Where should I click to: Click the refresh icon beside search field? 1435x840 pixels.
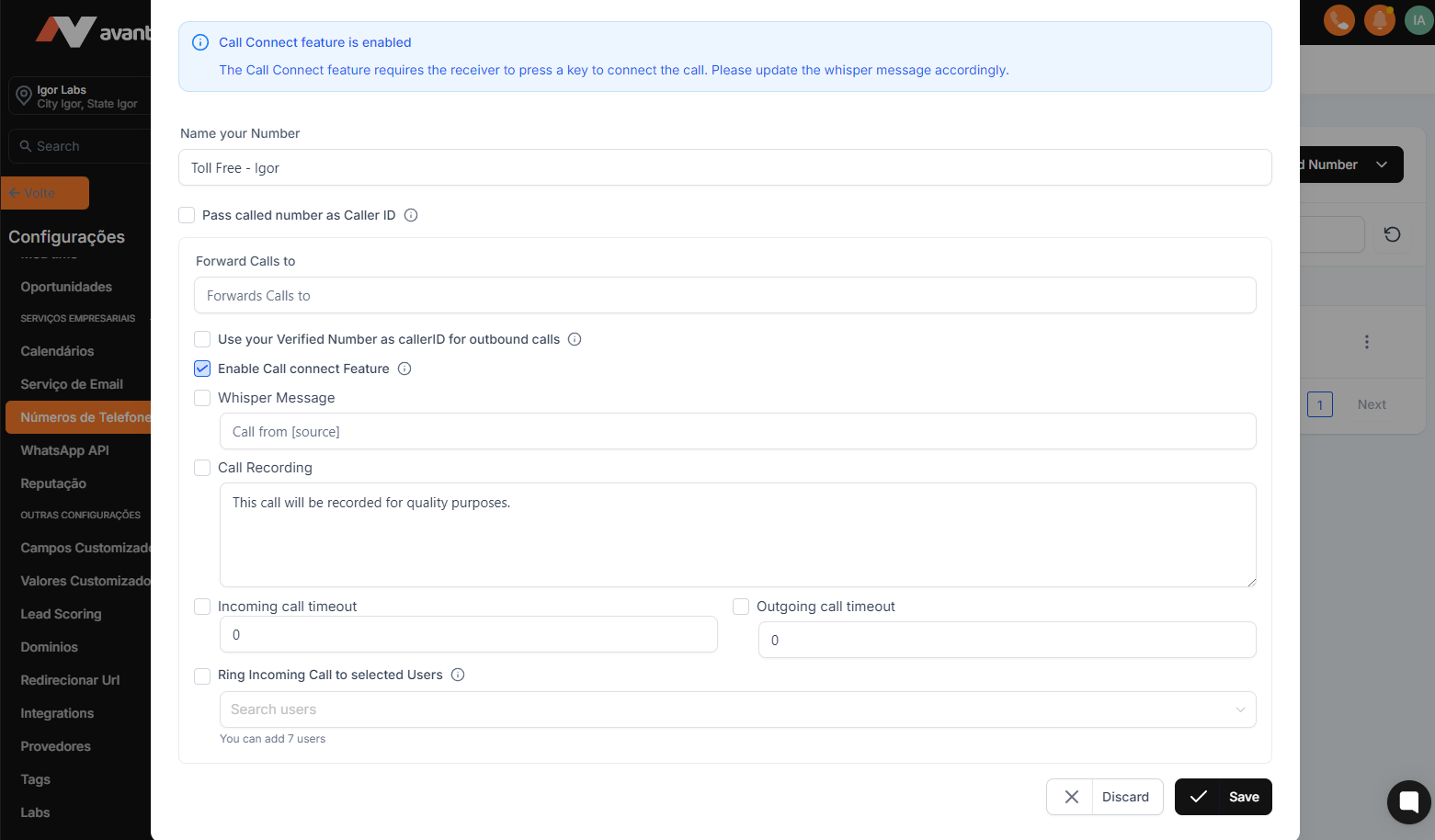[x=1392, y=234]
